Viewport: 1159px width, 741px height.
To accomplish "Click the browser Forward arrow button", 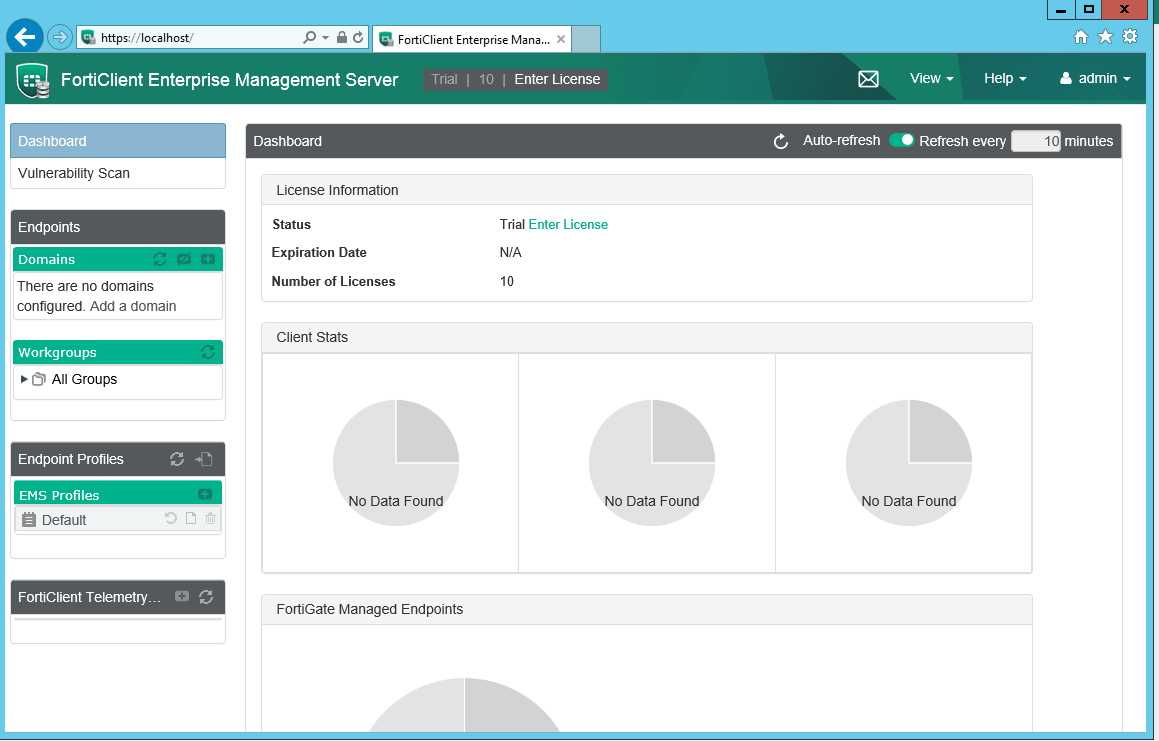I will 60,37.
